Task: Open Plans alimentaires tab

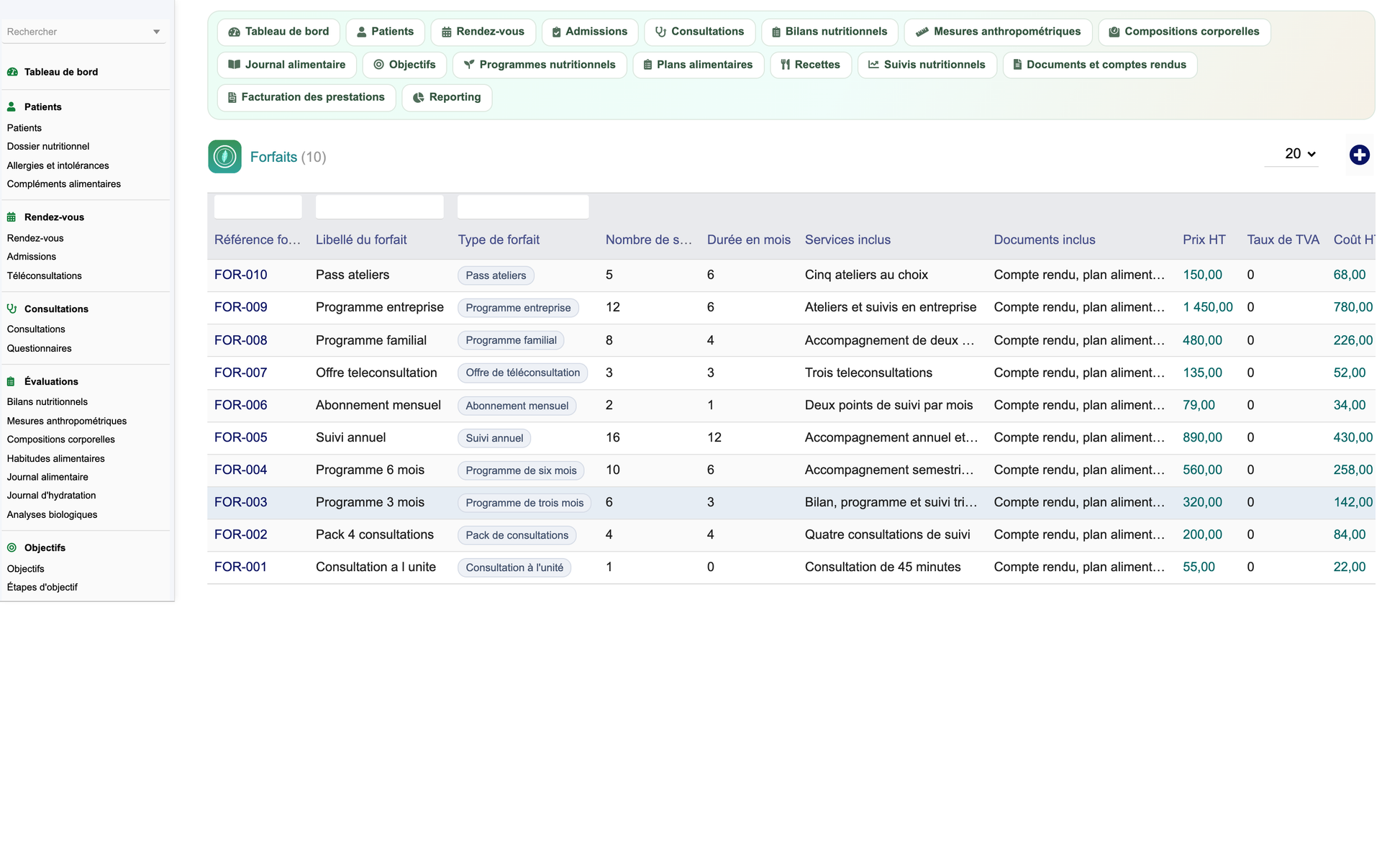Action: coord(698,65)
